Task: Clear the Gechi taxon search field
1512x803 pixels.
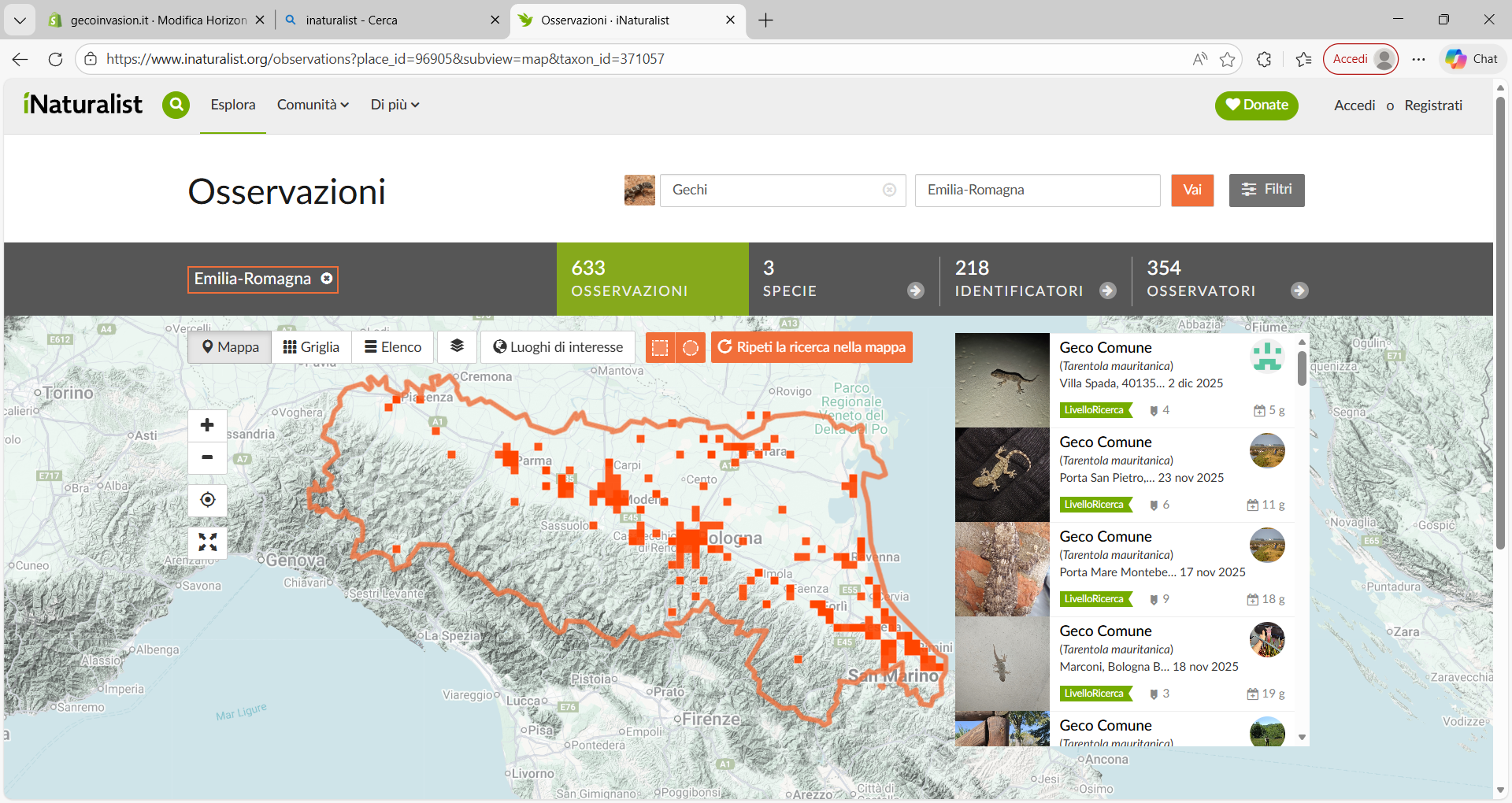Action: click(x=889, y=190)
